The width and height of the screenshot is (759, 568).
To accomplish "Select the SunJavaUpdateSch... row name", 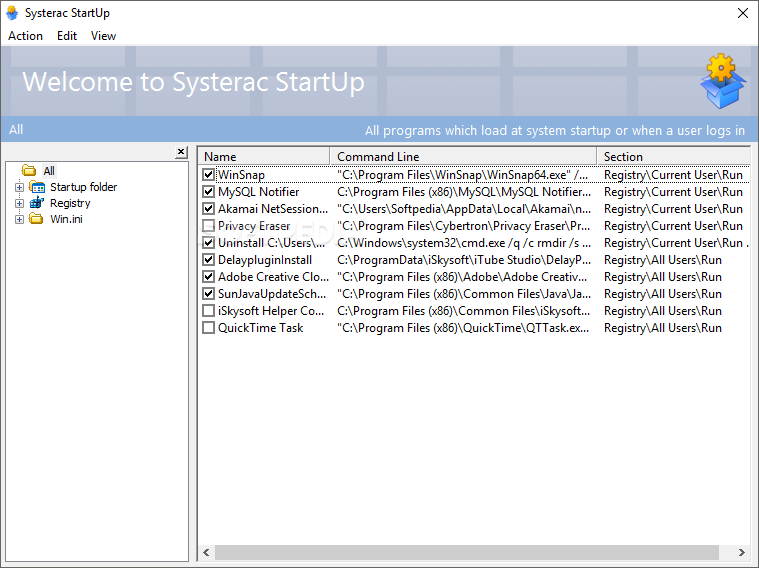I will [272, 294].
